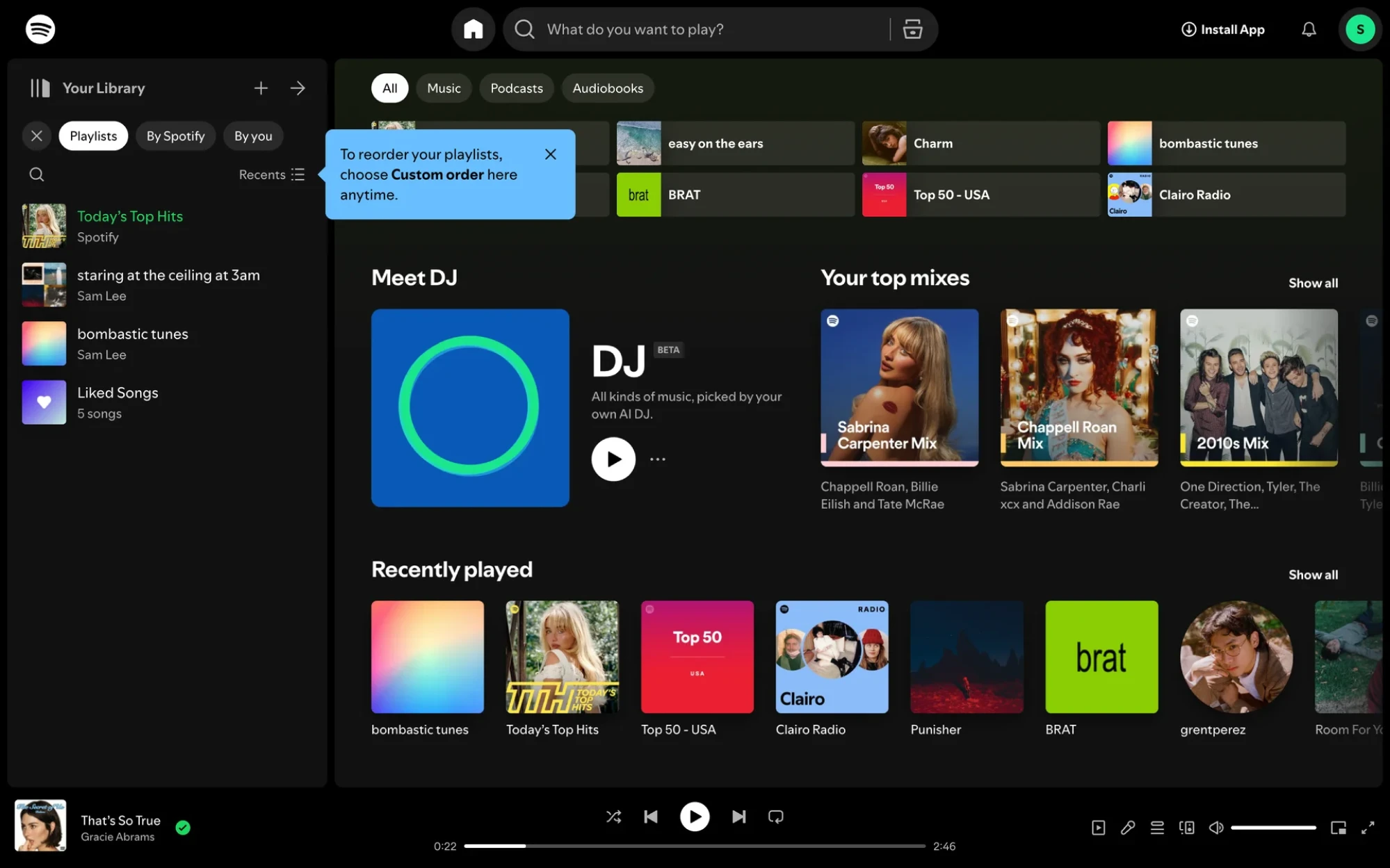Click the Spotify Home icon

point(473,29)
